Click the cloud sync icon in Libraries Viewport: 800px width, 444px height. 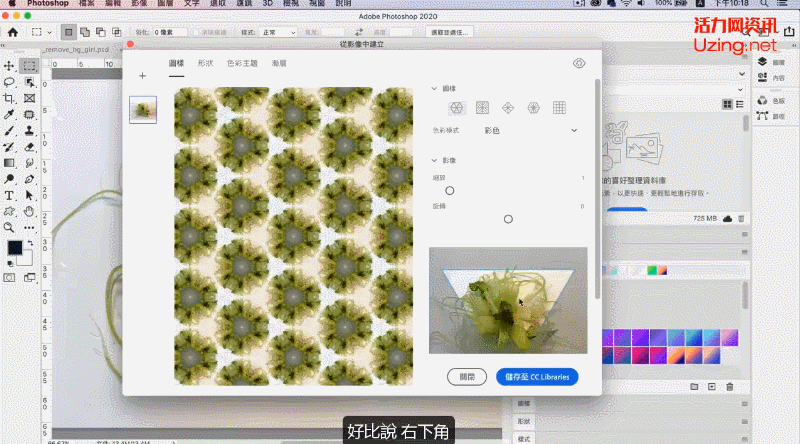728,218
